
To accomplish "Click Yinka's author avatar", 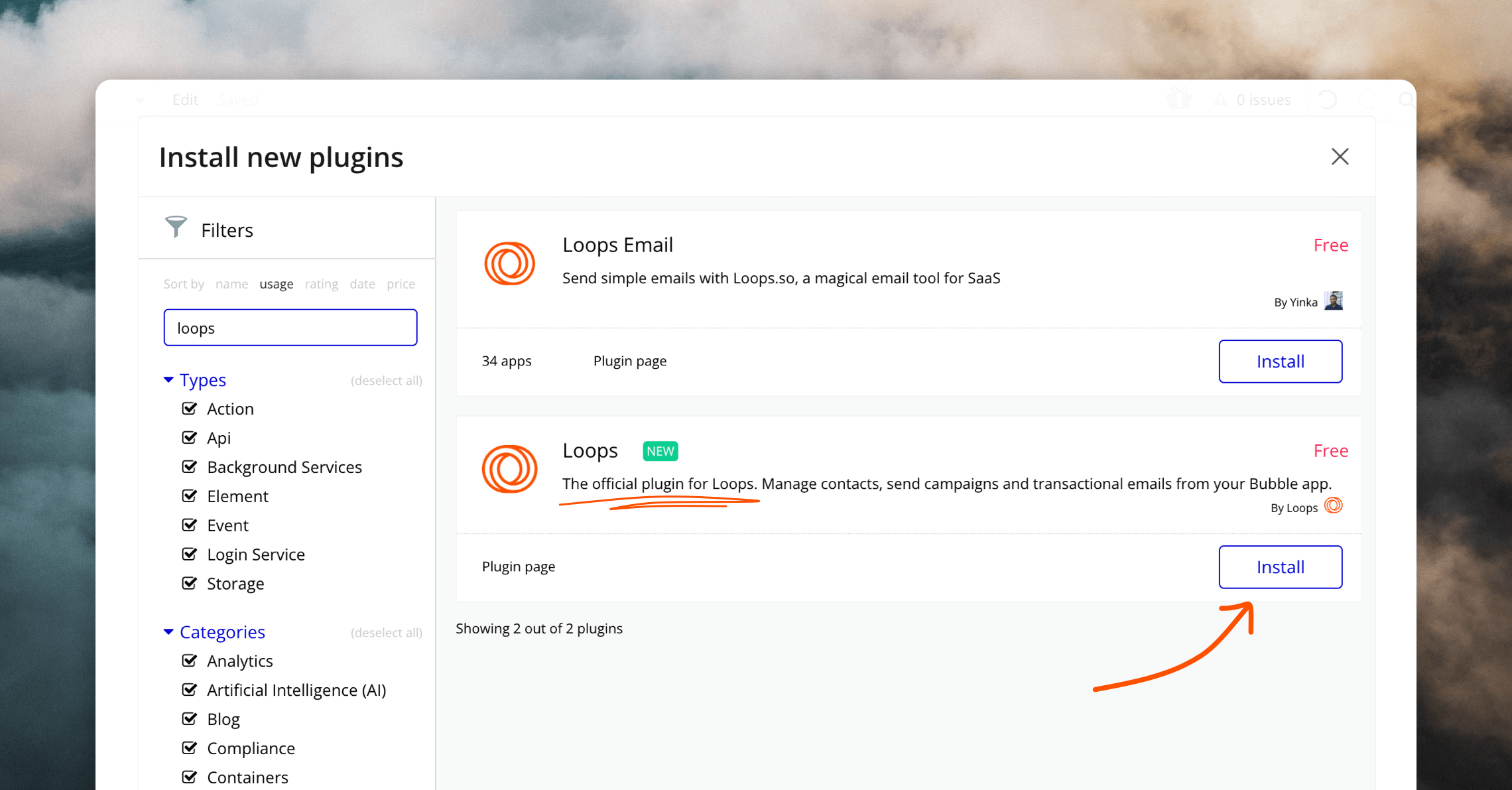I will [1334, 301].
